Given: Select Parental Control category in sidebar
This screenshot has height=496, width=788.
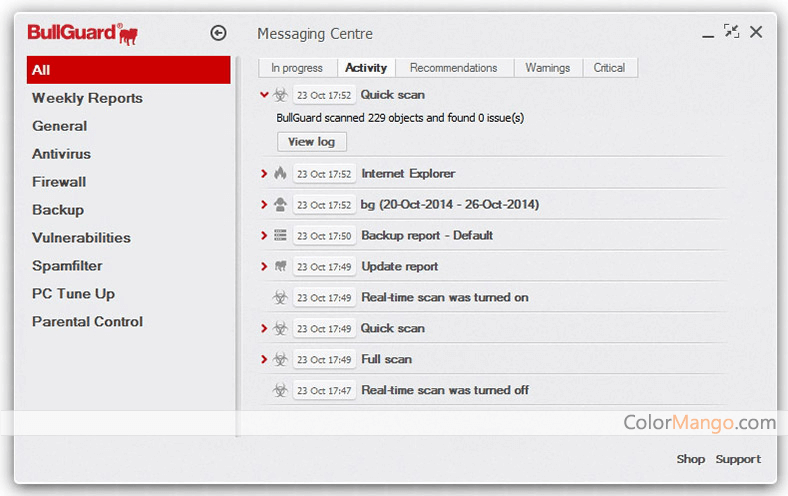Looking at the screenshot, I should pos(87,322).
